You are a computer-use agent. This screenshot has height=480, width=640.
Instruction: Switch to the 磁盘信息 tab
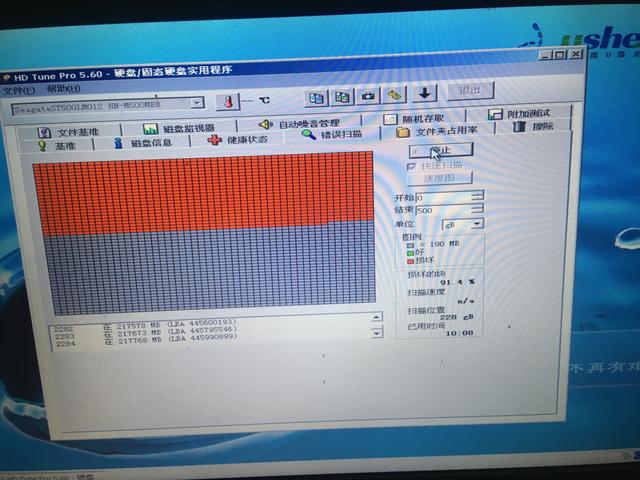click(142, 143)
